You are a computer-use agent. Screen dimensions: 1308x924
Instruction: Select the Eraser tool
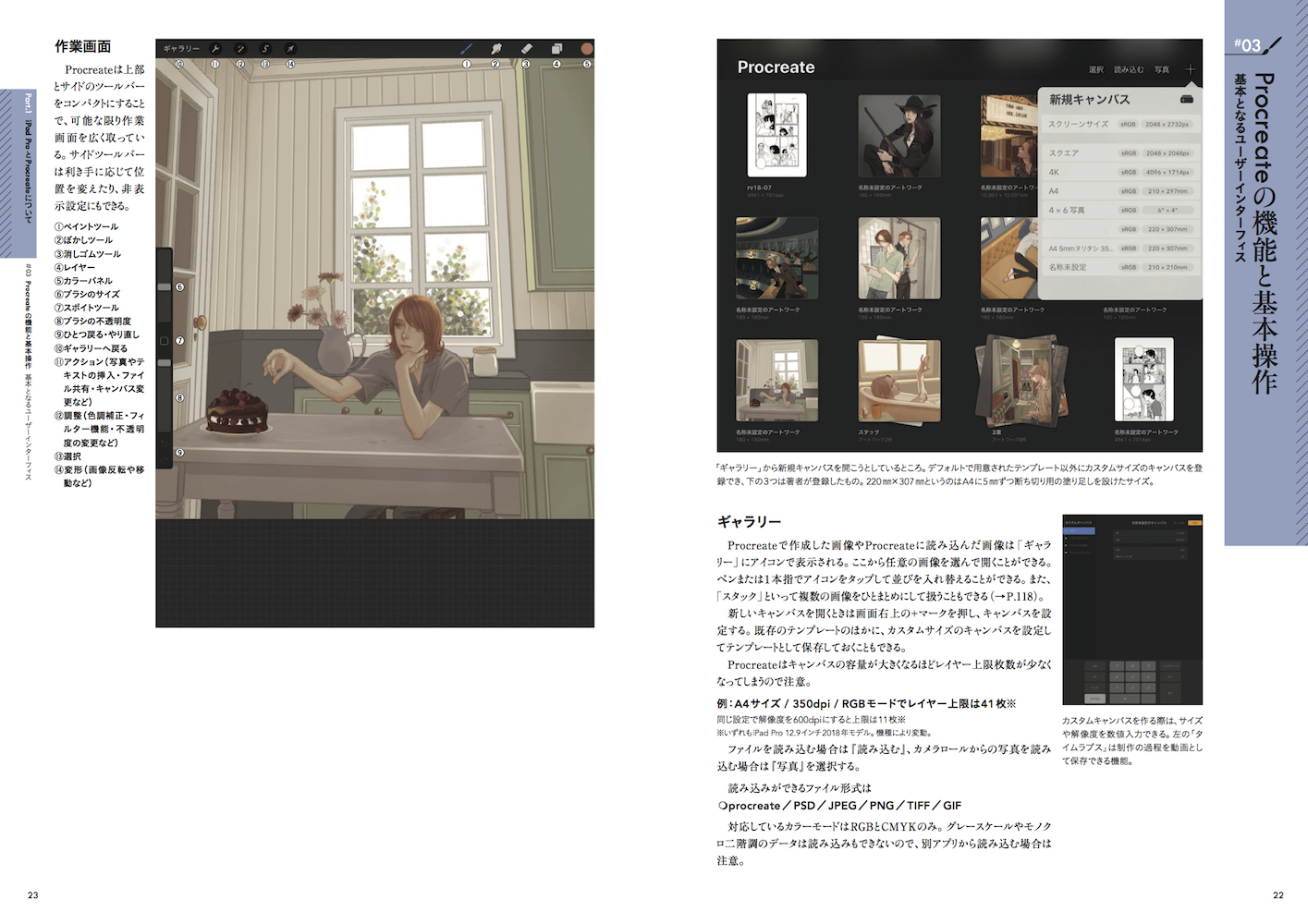pos(526,49)
